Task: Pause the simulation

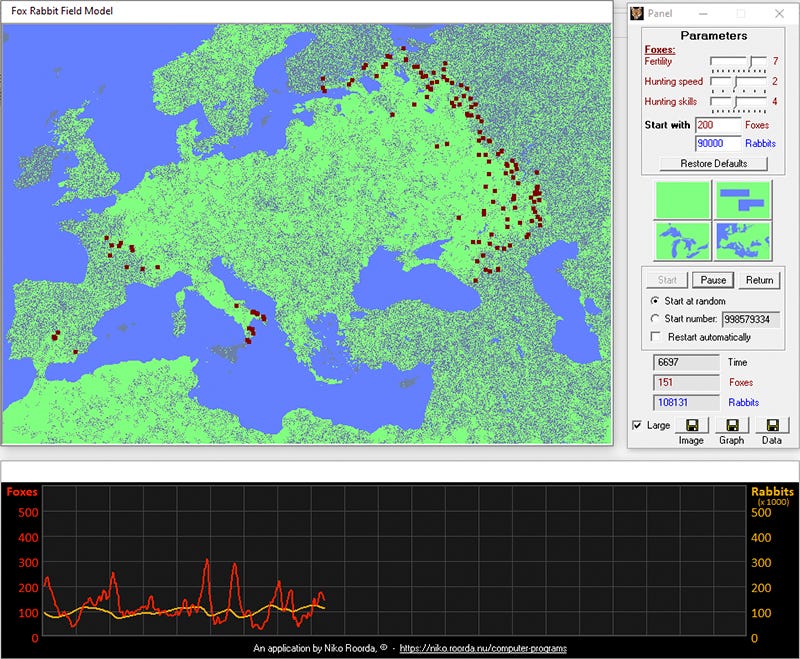Action: point(712,280)
